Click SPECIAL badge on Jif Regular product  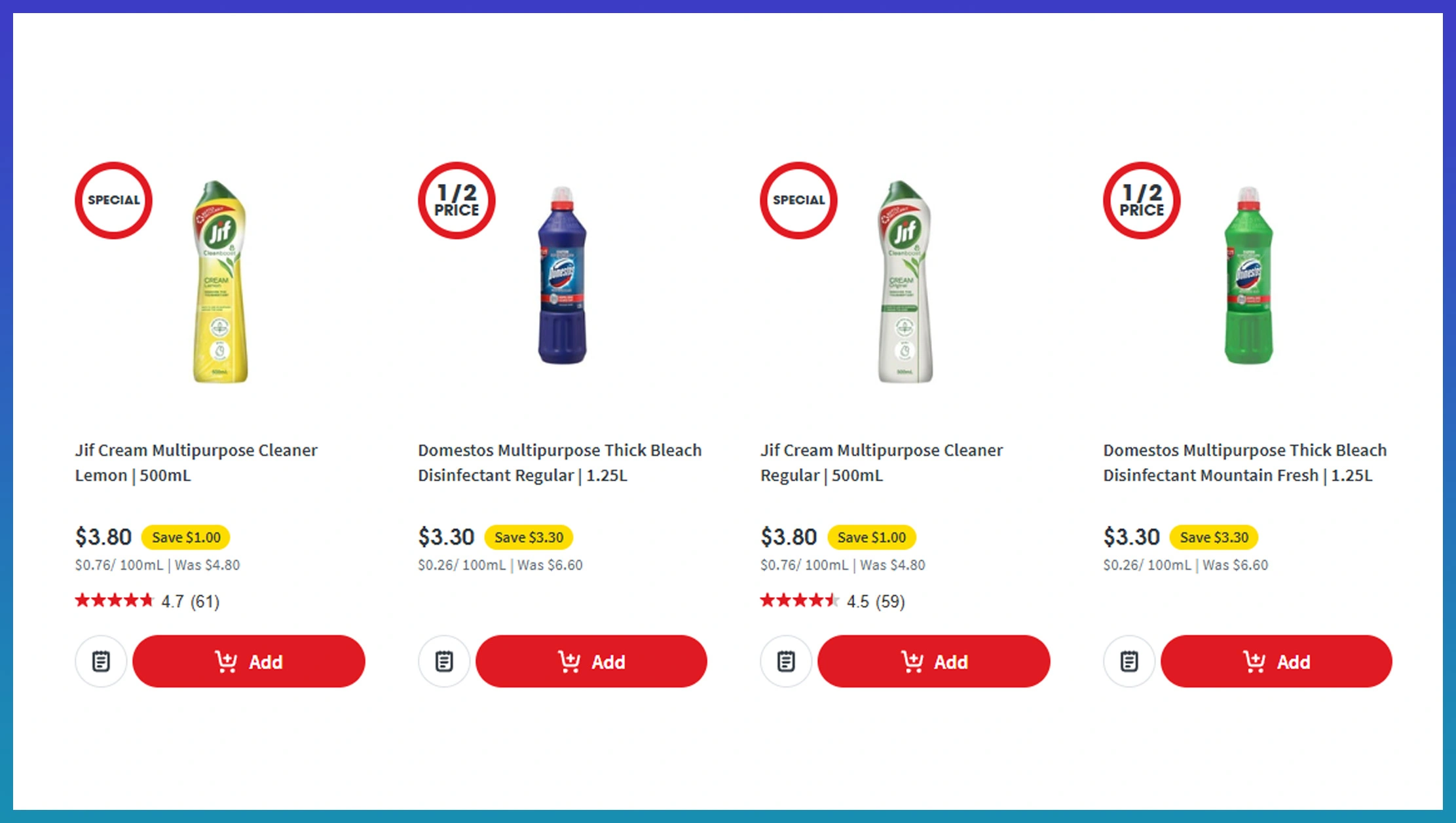pos(798,200)
